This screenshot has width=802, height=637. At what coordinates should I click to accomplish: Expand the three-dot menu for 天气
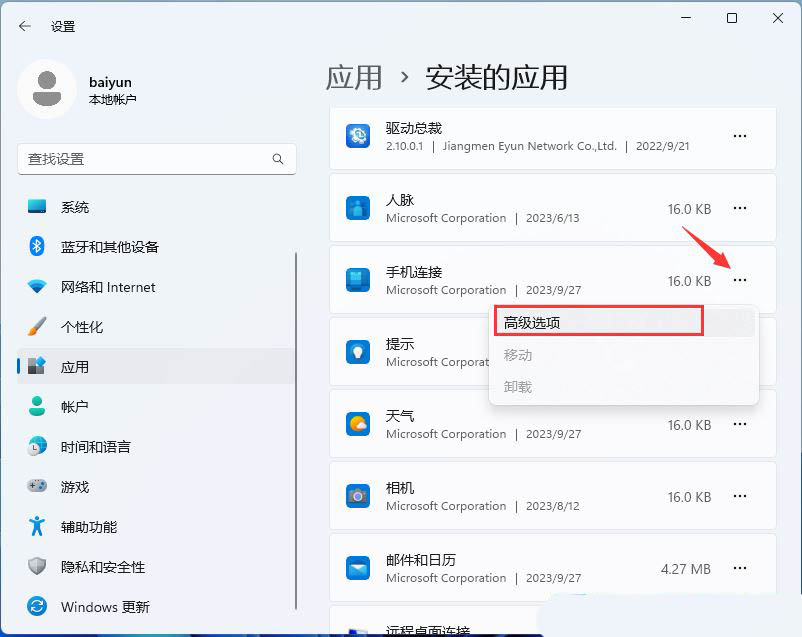739,424
